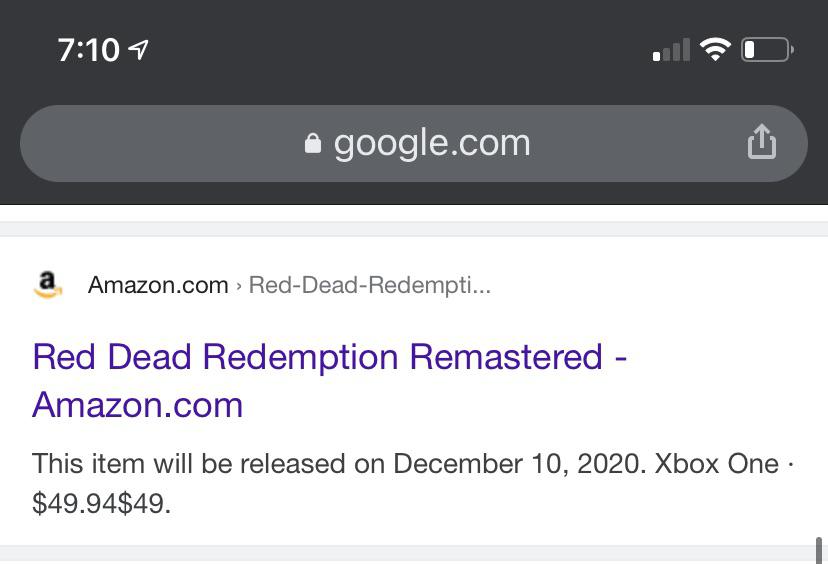Viewport: 828px width, 564px height.
Task: Tap the battery level indicator
Action: click(767, 49)
